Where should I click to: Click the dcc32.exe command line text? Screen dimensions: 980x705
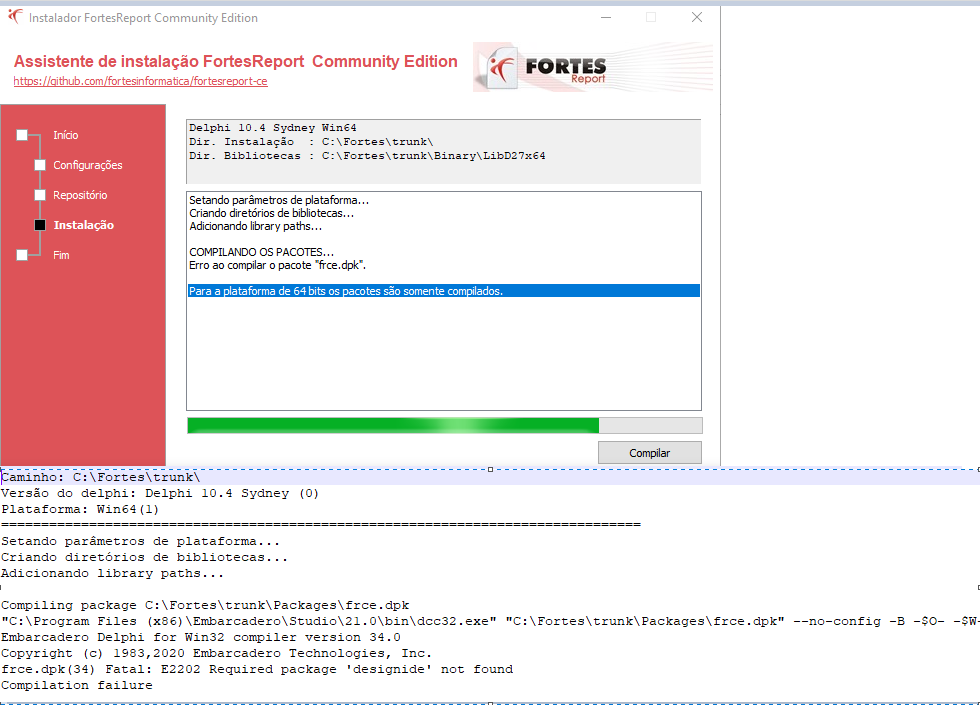pyautogui.click(x=490, y=622)
